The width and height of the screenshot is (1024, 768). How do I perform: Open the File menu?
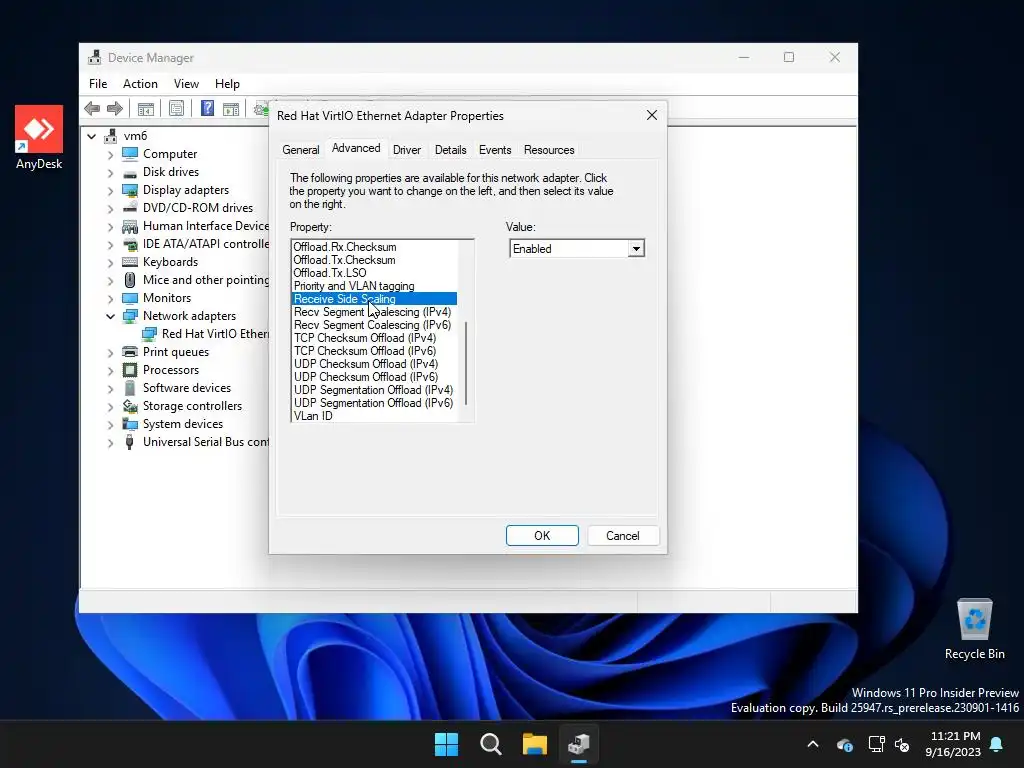[98, 84]
